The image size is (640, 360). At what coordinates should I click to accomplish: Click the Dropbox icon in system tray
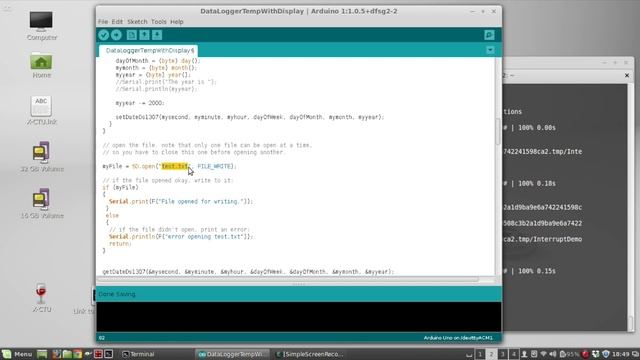point(596,354)
